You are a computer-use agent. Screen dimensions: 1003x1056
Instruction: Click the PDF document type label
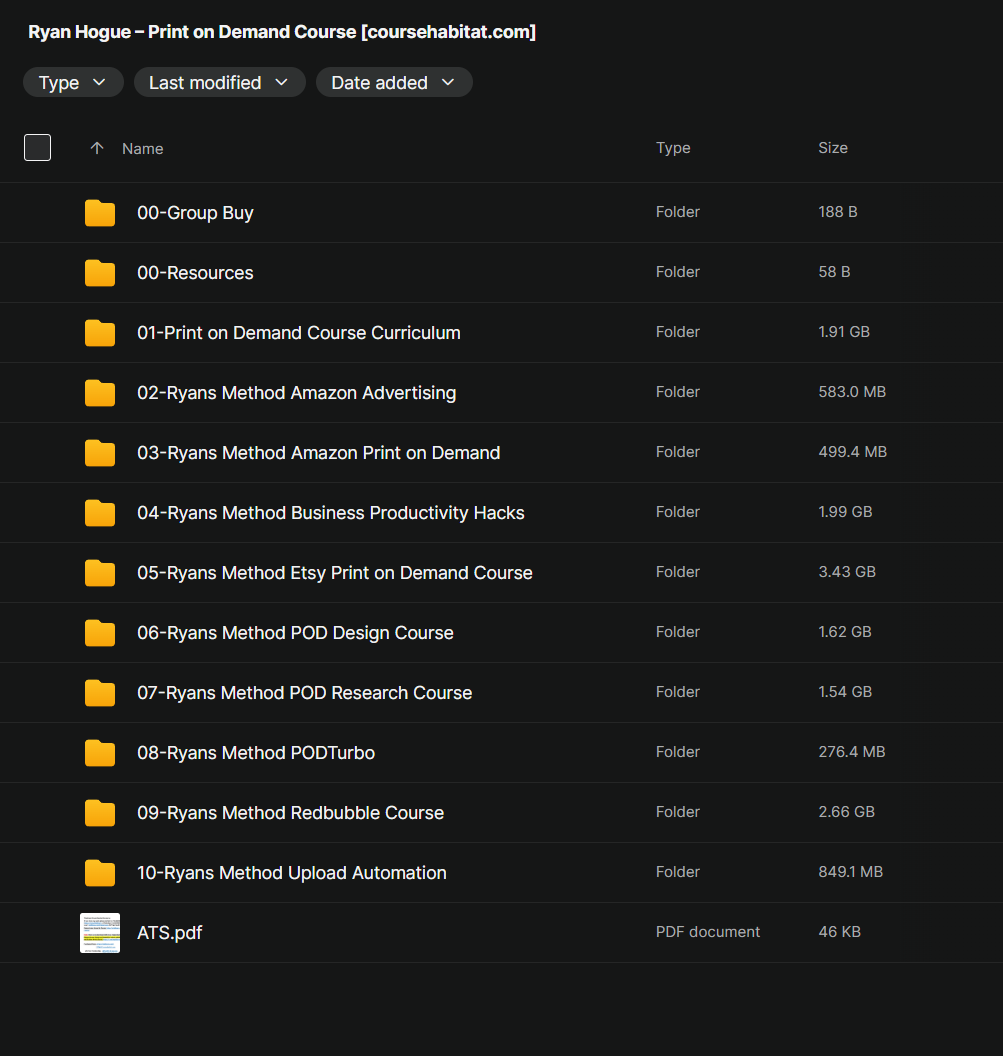pos(708,931)
